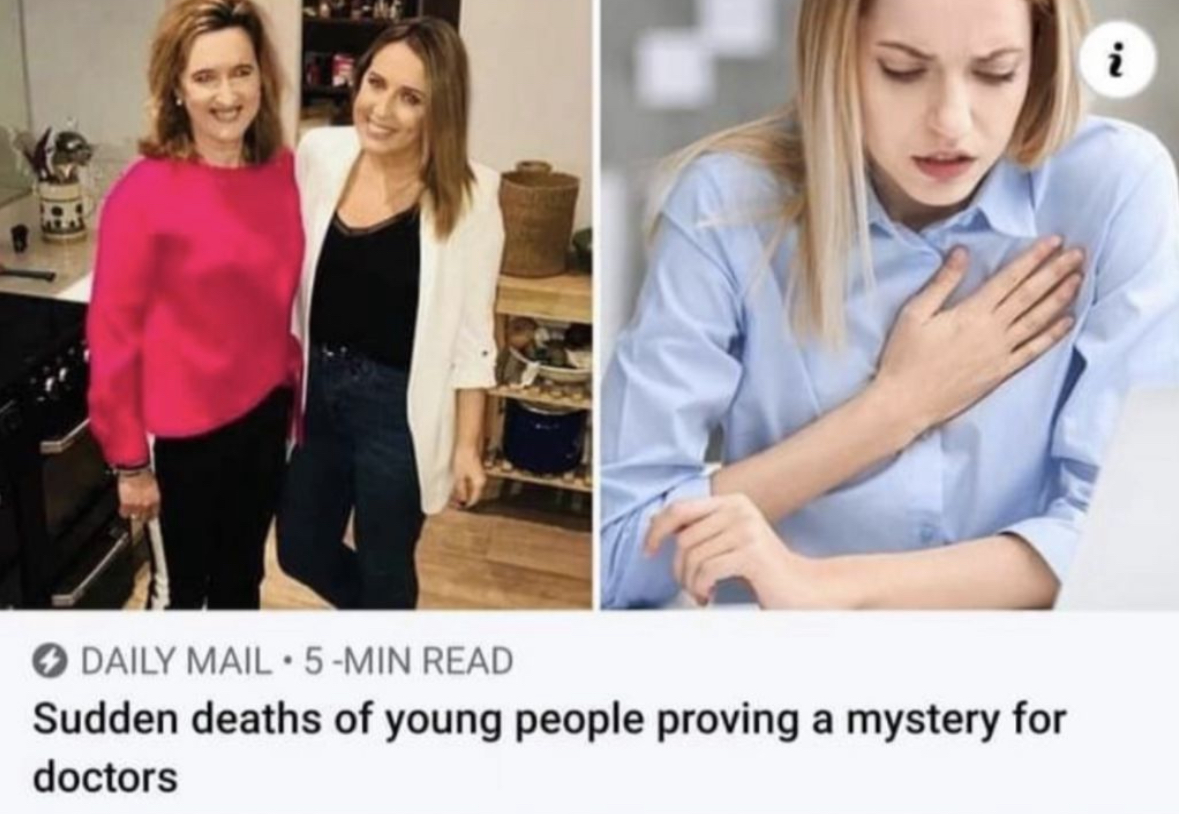Click the wicker basket in left photo
The height and width of the screenshot is (814, 1179).
[538, 219]
